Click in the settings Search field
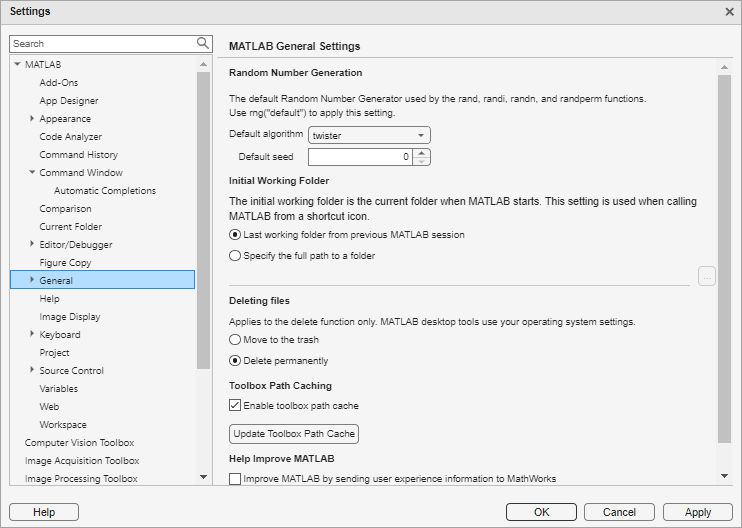 coord(100,44)
